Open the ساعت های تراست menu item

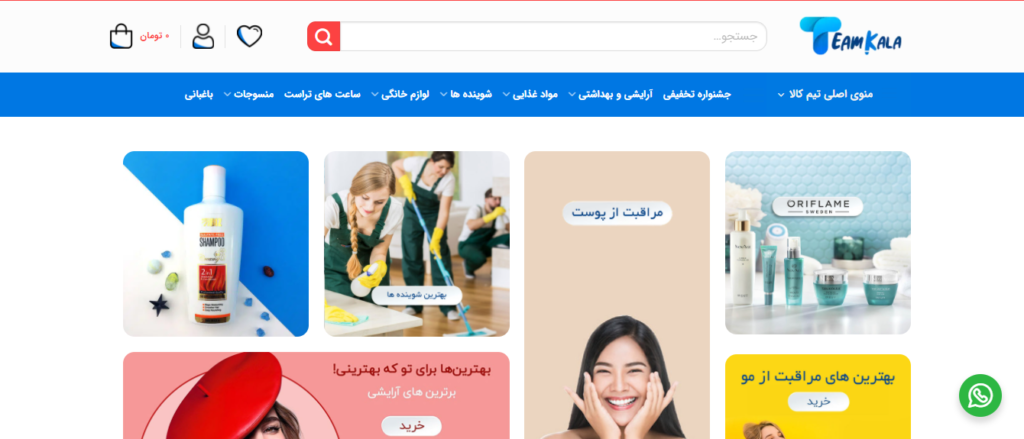[322, 95]
